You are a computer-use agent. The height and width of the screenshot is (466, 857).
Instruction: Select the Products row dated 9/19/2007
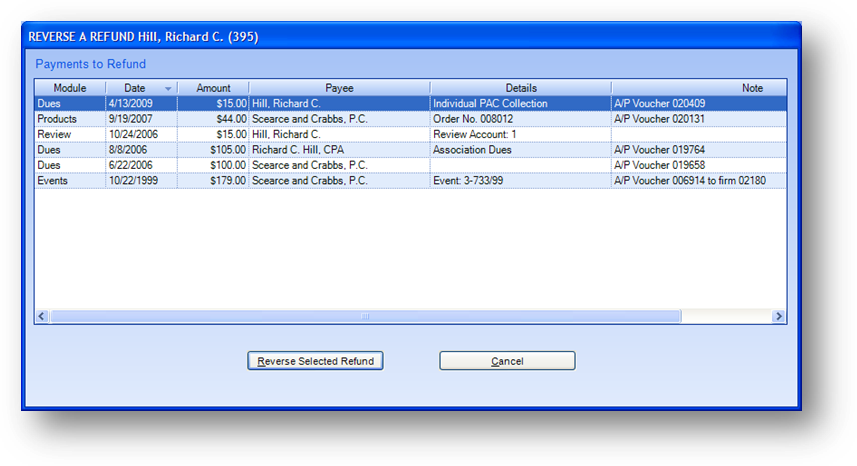point(70,118)
